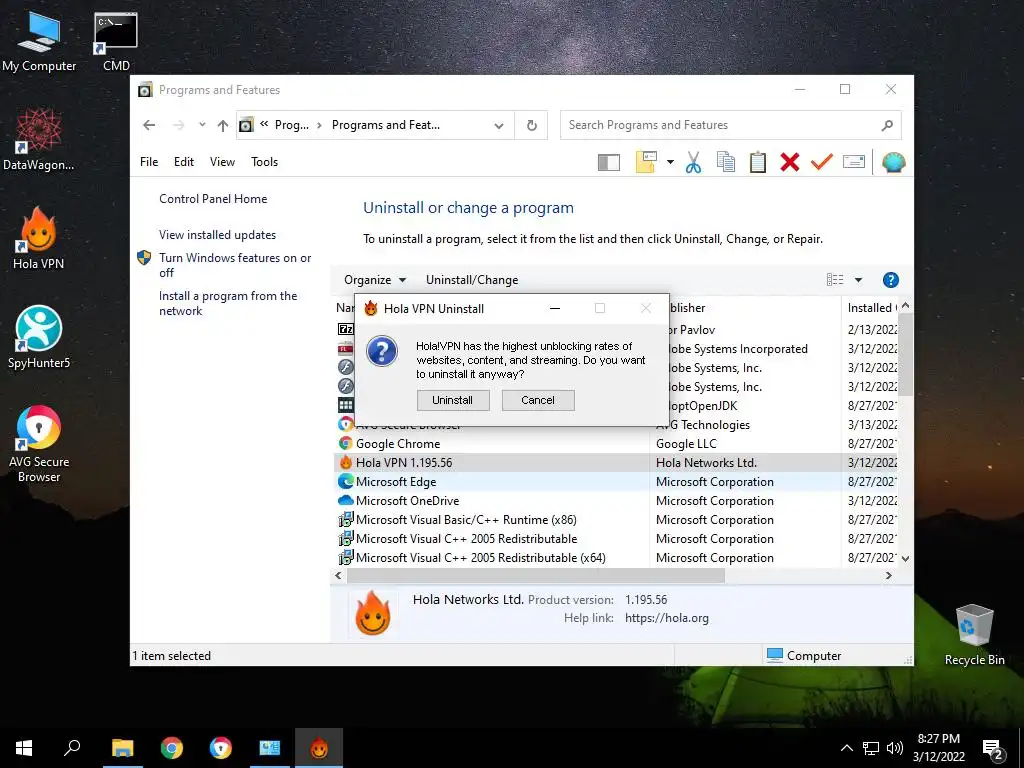Click the https://hola.org help link
Viewport: 1024px width, 768px height.
(666, 618)
